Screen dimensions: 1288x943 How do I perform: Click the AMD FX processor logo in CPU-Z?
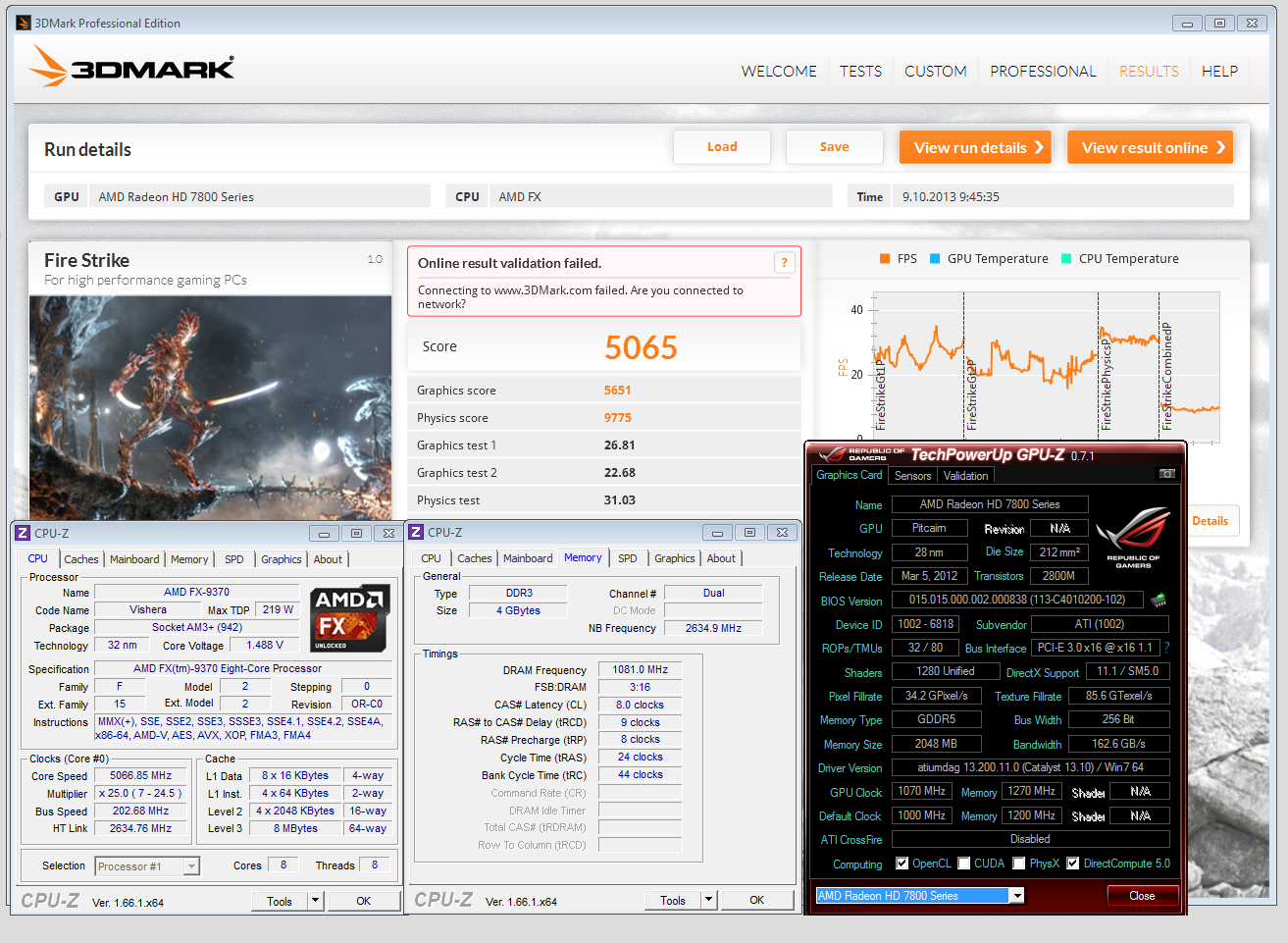[x=350, y=618]
